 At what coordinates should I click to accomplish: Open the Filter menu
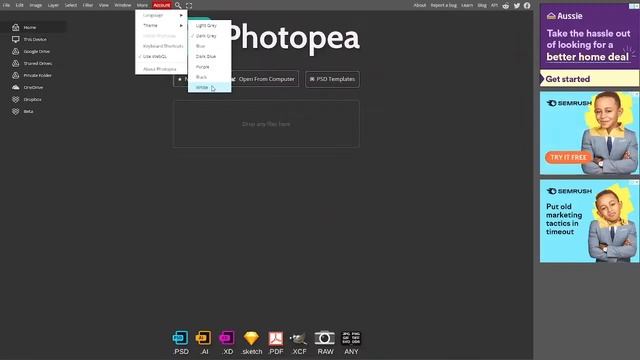(88, 5)
